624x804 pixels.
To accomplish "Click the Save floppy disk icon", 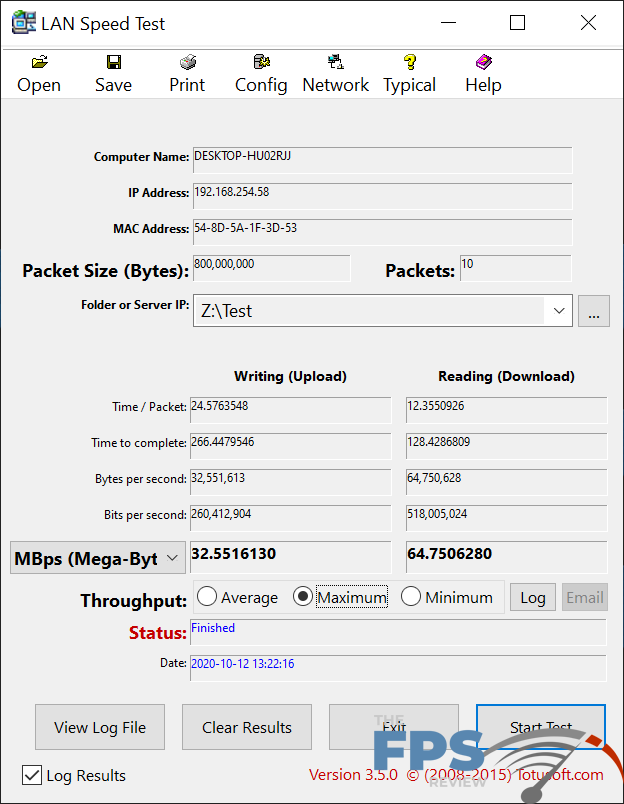I will [113, 62].
